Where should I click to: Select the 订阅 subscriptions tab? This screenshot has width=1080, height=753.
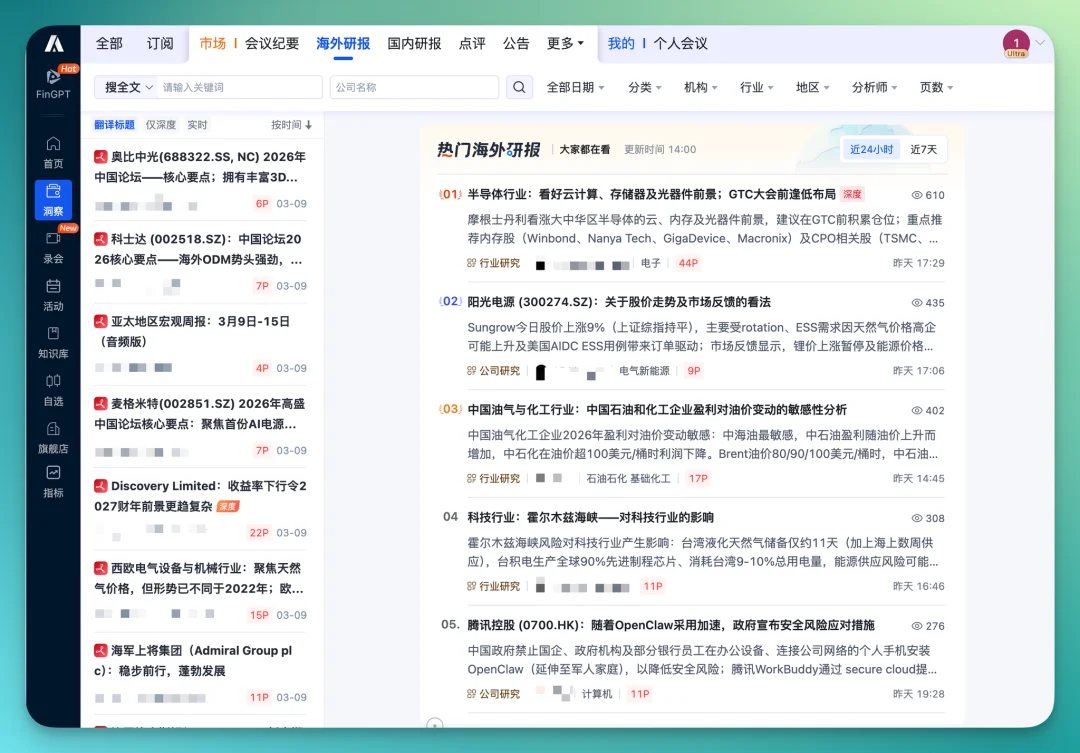click(160, 44)
